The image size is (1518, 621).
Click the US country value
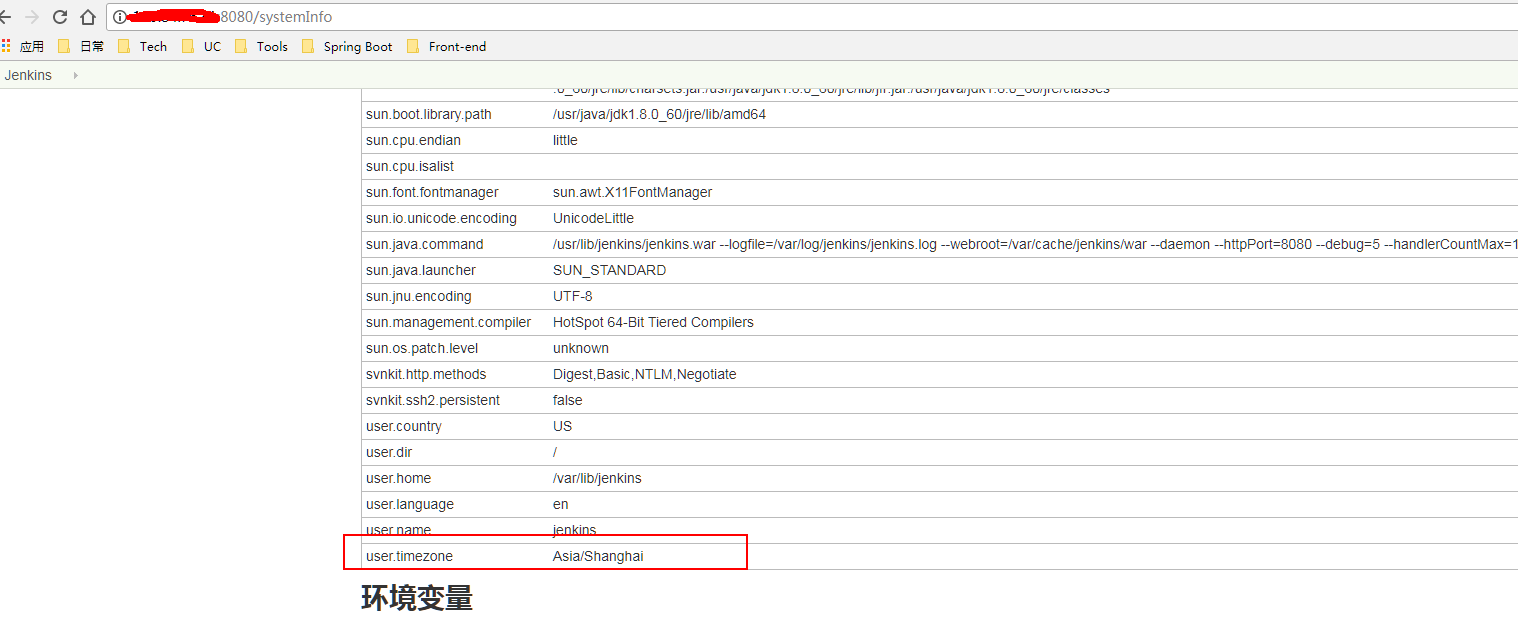[562, 426]
